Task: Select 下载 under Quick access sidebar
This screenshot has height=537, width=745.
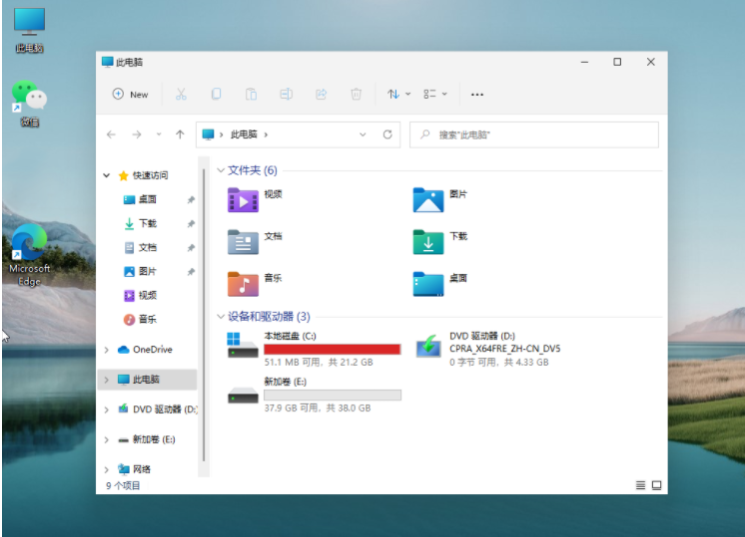Action: 147,223
